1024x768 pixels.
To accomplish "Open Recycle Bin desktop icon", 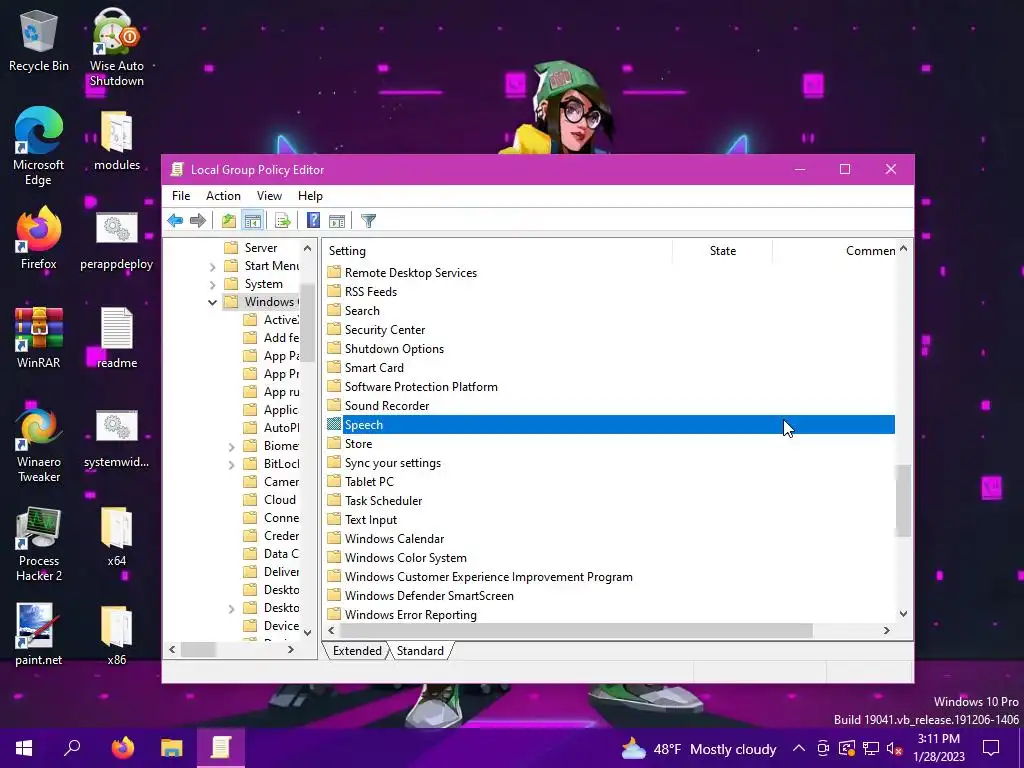I will click(x=39, y=42).
